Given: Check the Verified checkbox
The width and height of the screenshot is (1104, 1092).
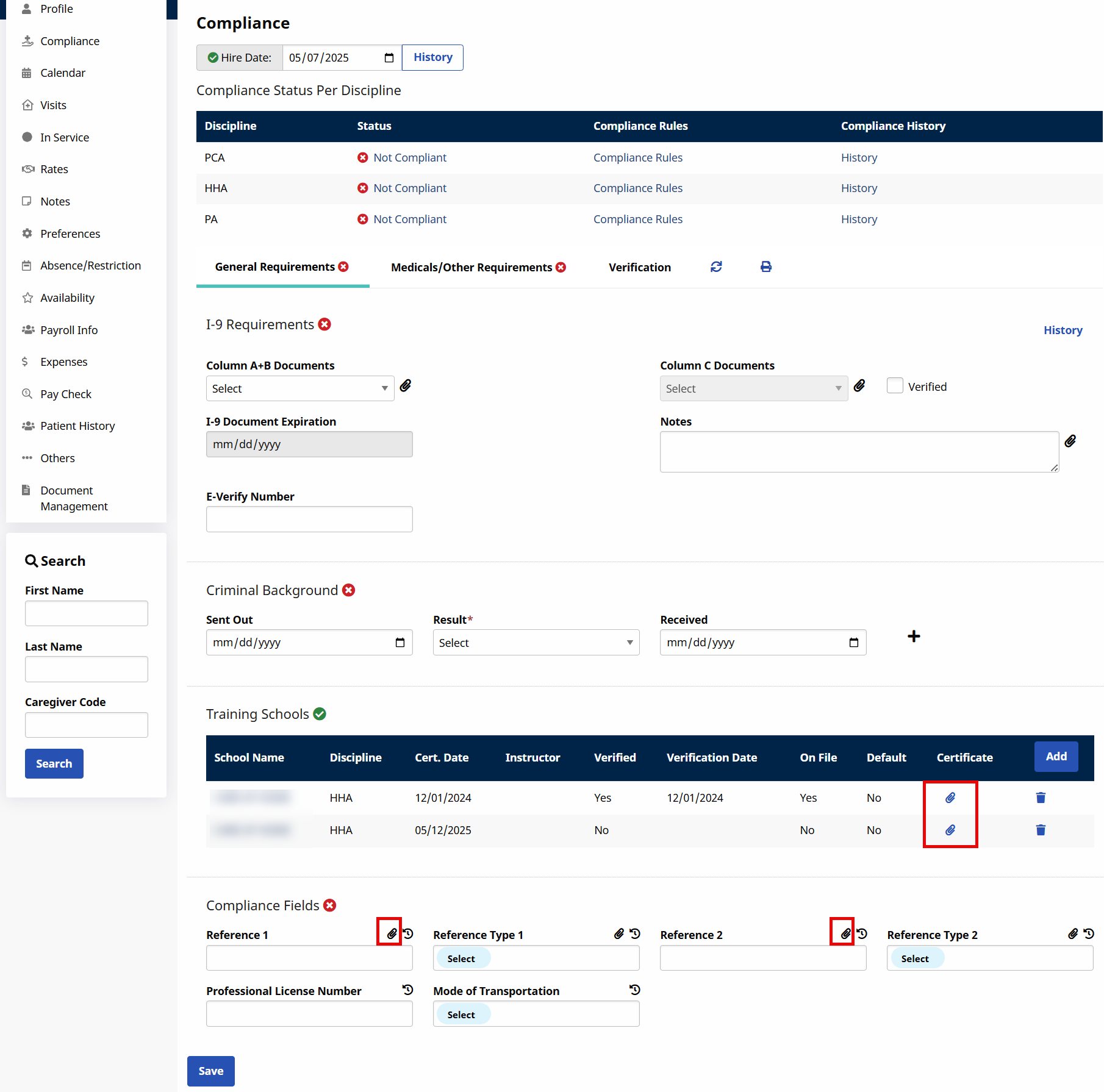Looking at the screenshot, I should (x=895, y=386).
